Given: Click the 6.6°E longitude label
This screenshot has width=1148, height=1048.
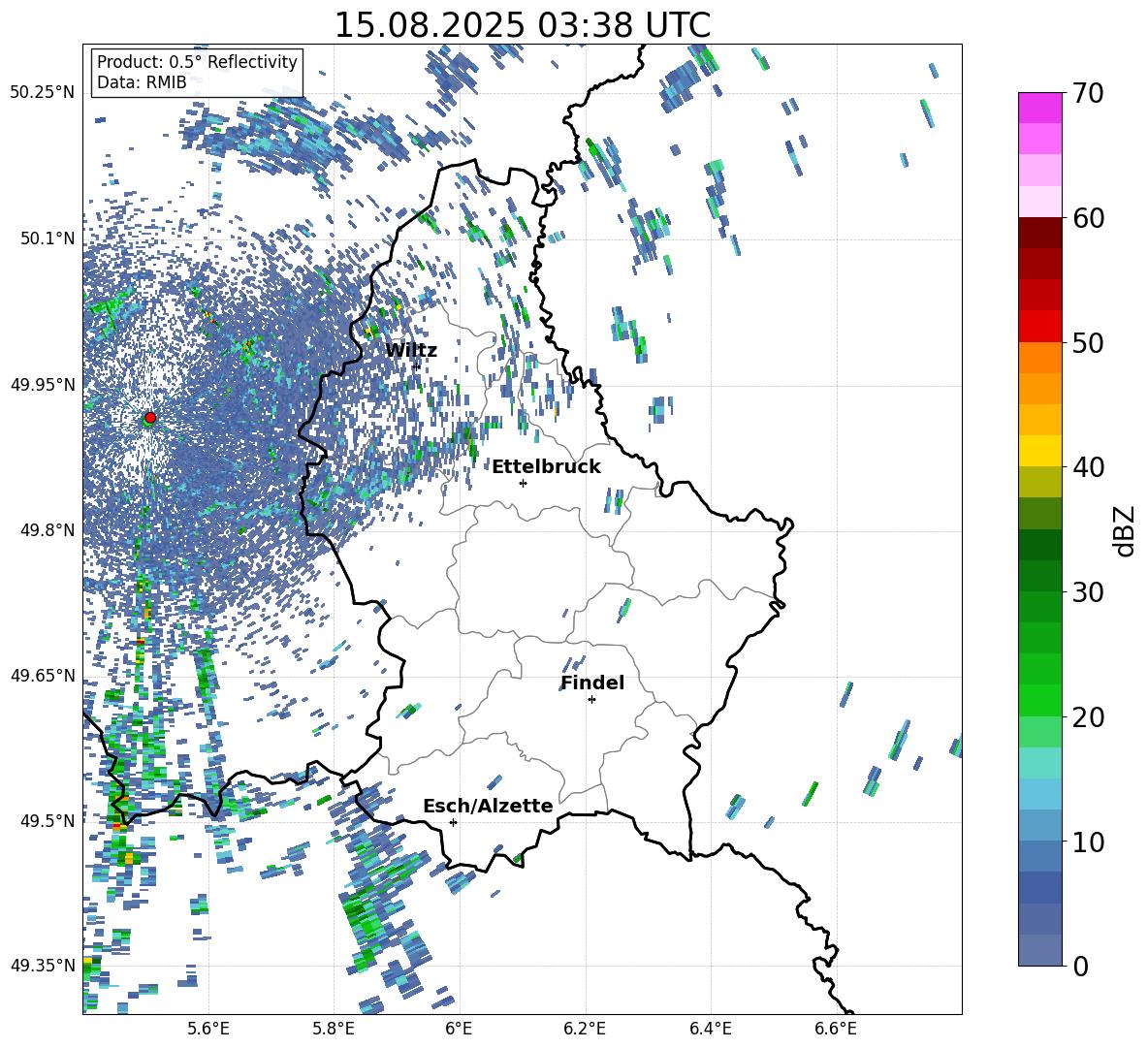Looking at the screenshot, I should pyautogui.click(x=836, y=1029).
